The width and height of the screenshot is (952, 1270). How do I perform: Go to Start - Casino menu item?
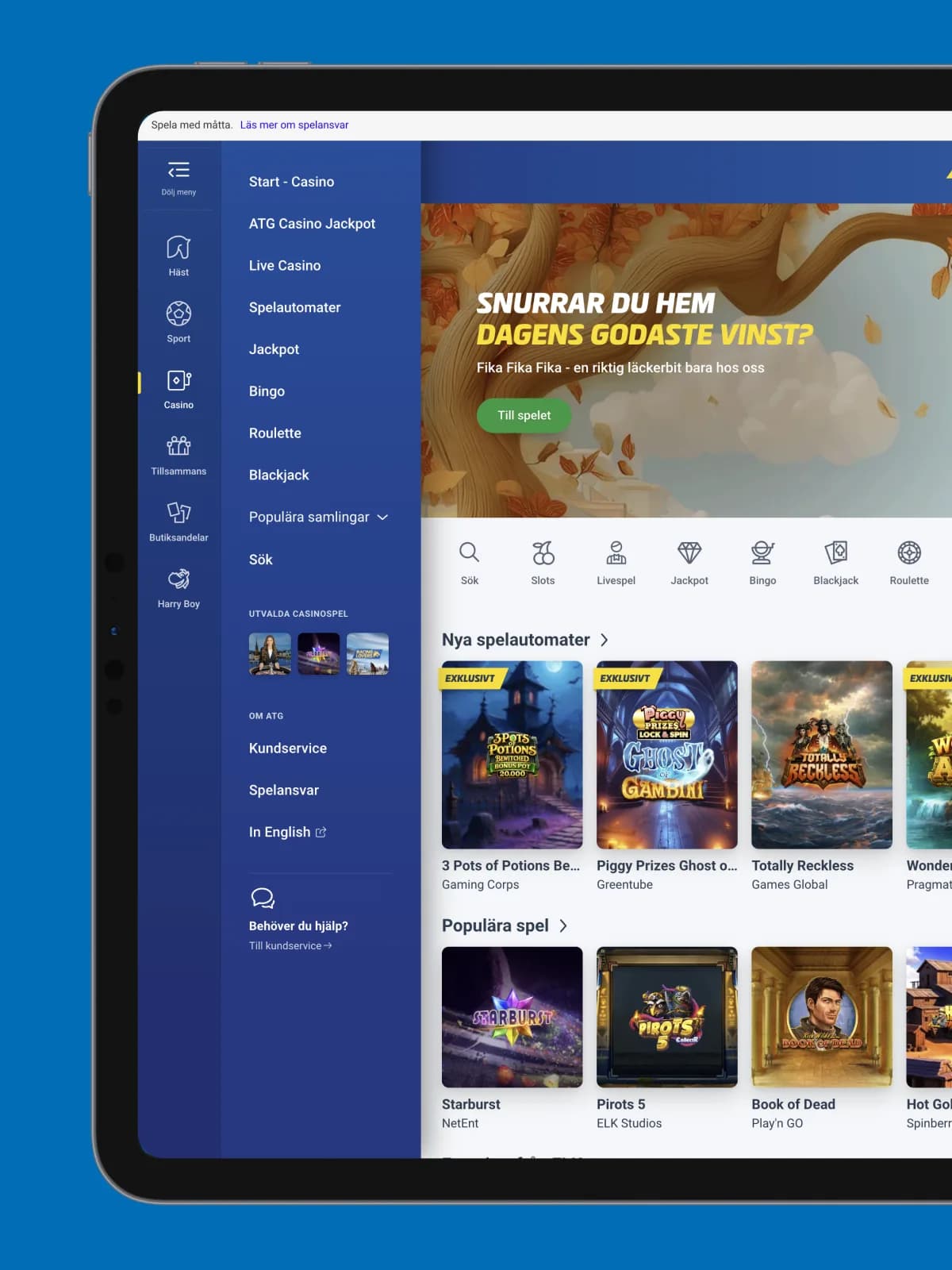point(291,182)
